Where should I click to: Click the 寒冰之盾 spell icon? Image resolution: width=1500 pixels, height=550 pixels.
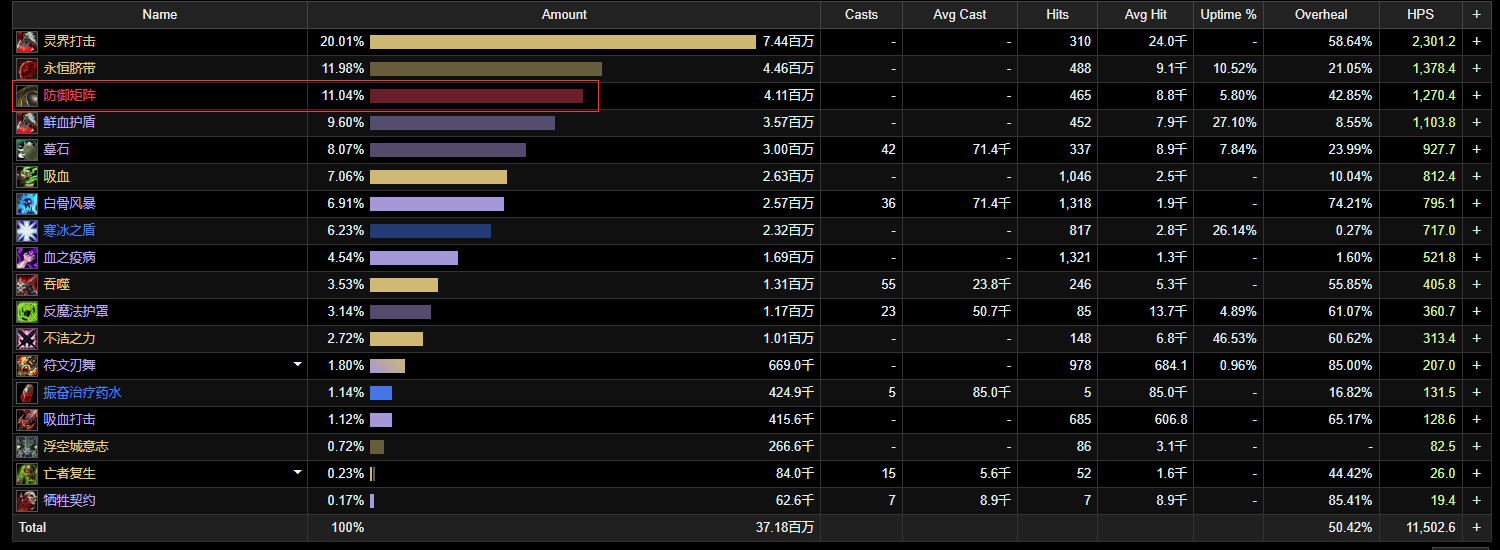point(27,231)
